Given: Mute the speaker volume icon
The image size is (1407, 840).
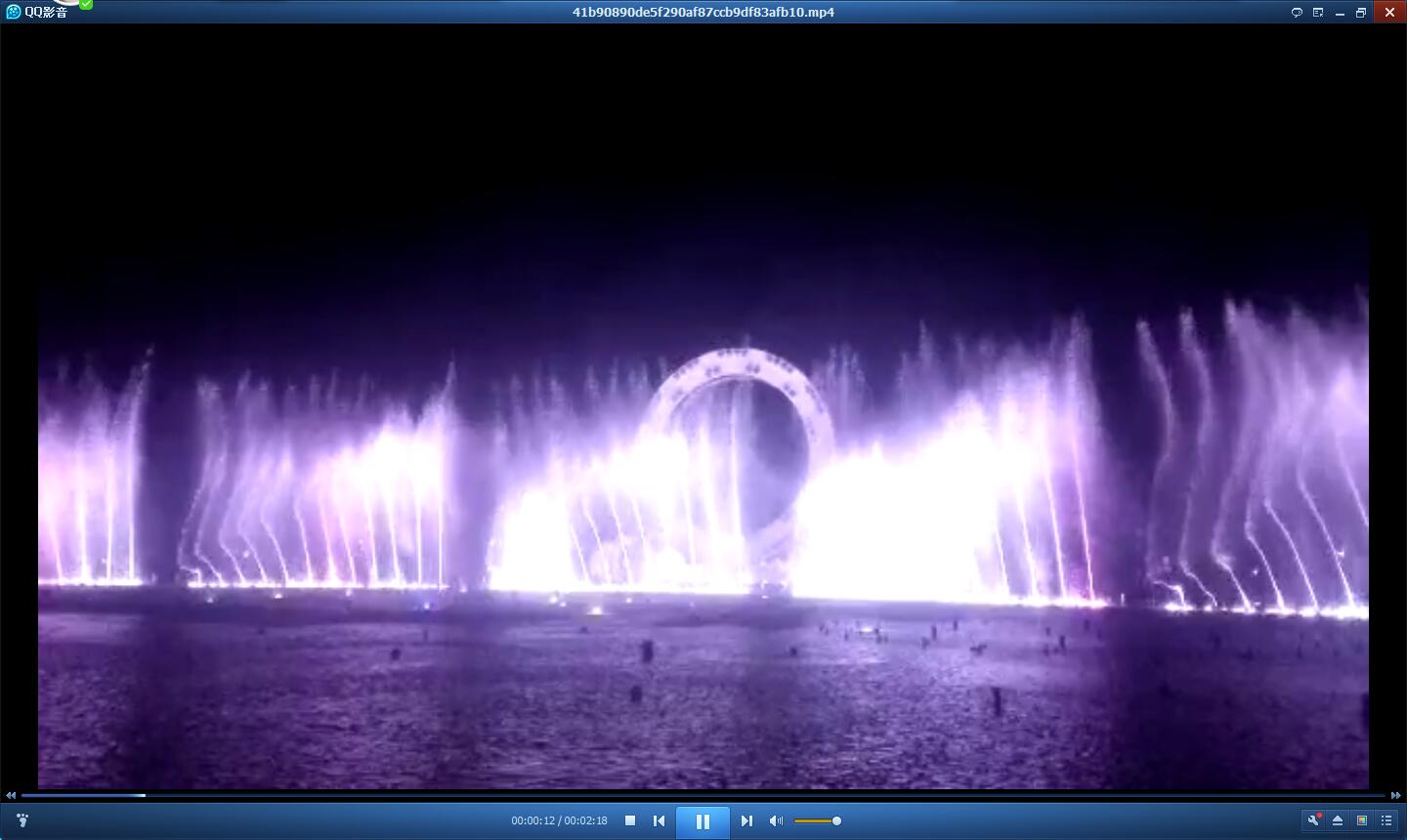Looking at the screenshot, I should tap(776, 820).
